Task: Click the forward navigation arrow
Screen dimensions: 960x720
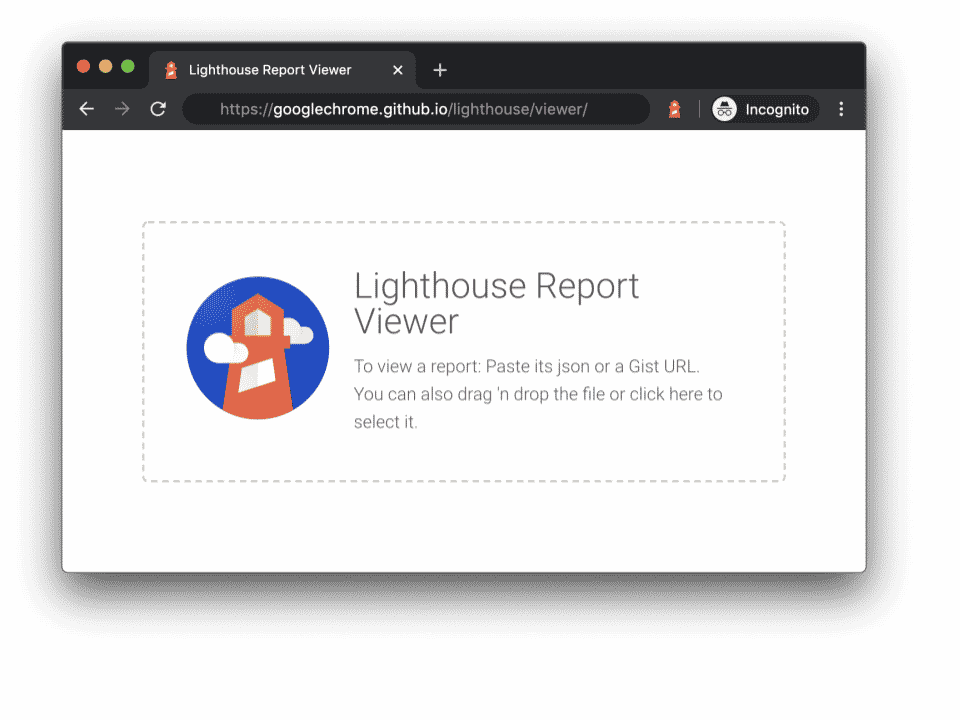Action: (x=121, y=109)
